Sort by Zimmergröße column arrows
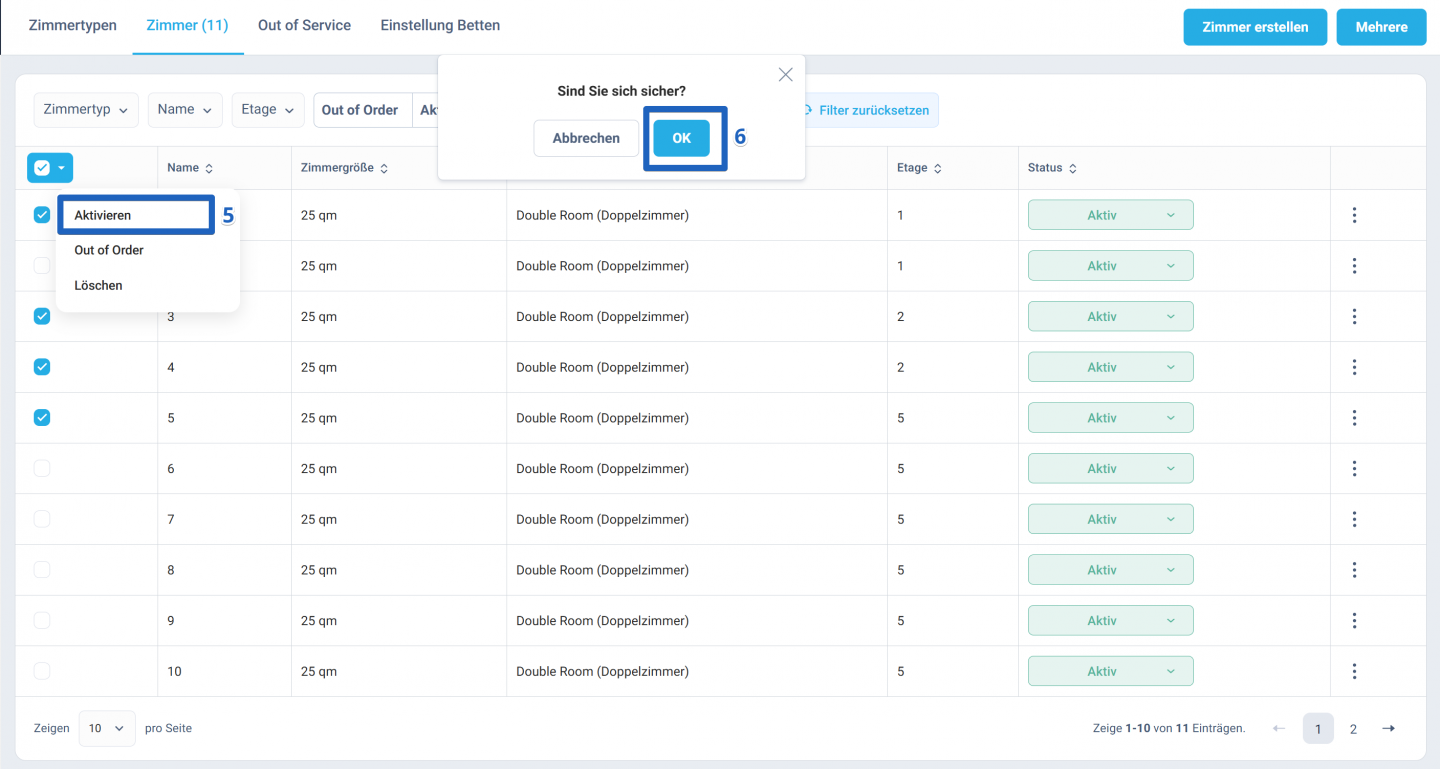Viewport: 1440px width, 769px height. (384, 168)
